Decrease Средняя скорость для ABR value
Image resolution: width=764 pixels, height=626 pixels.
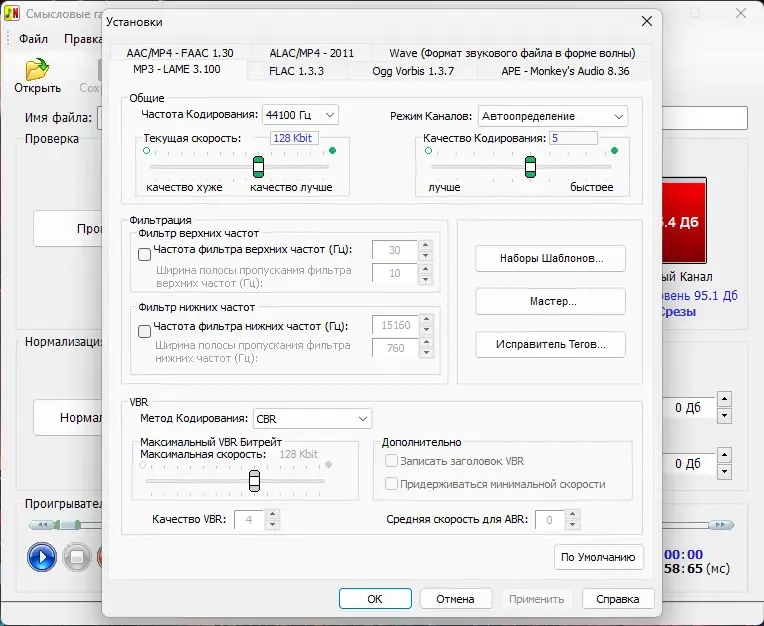pos(573,525)
